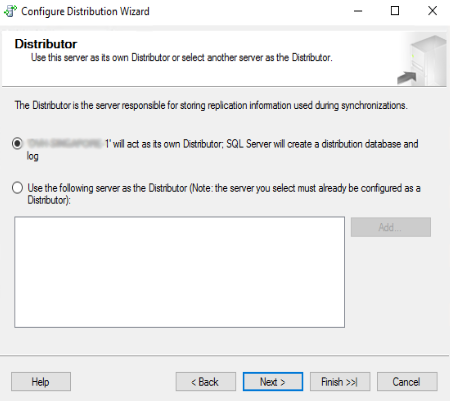Click the server graphic in the header banner
The width and height of the screenshot is (450, 401).
[x=422, y=60]
